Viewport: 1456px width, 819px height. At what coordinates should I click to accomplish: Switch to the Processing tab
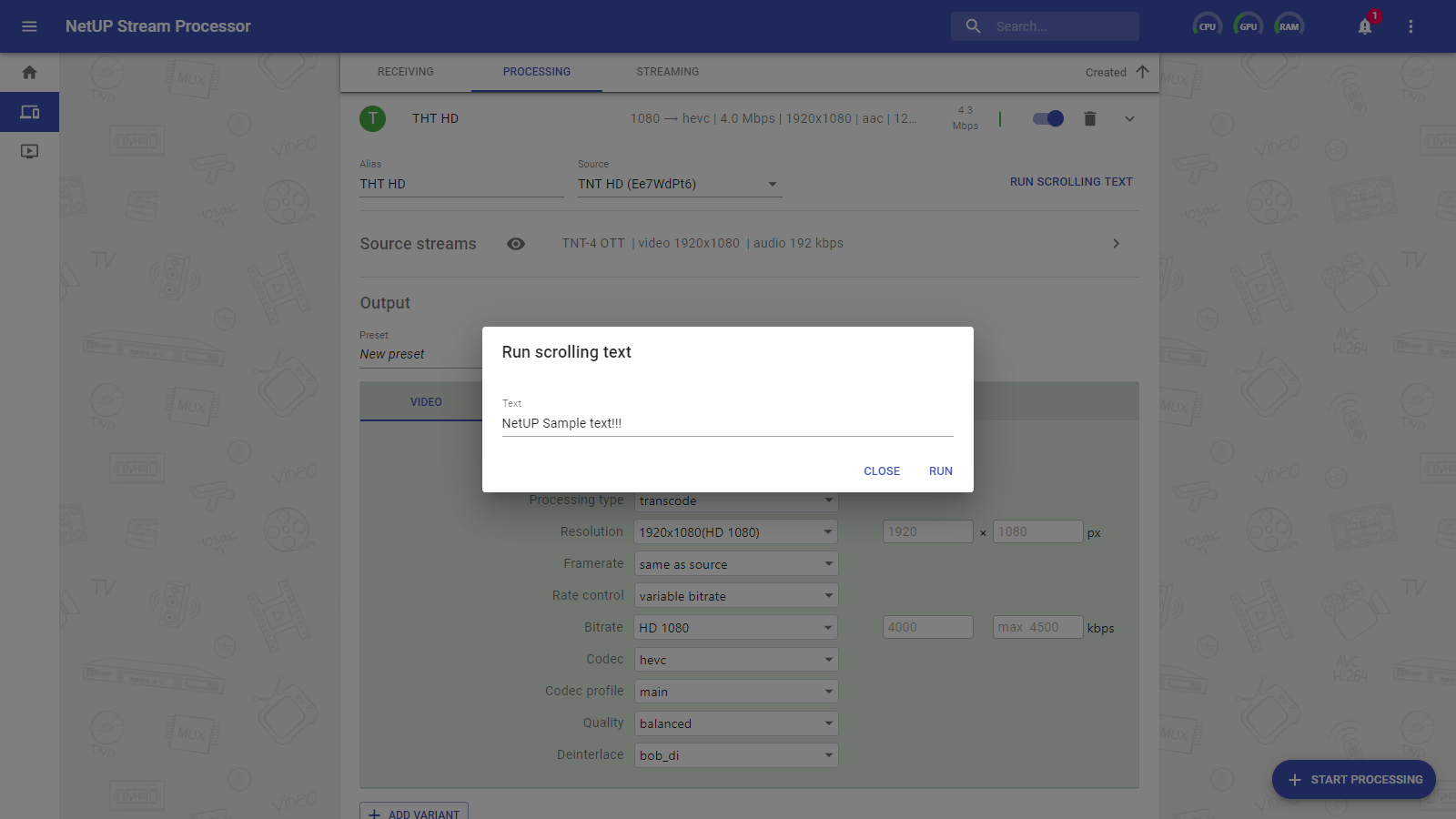(537, 72)
